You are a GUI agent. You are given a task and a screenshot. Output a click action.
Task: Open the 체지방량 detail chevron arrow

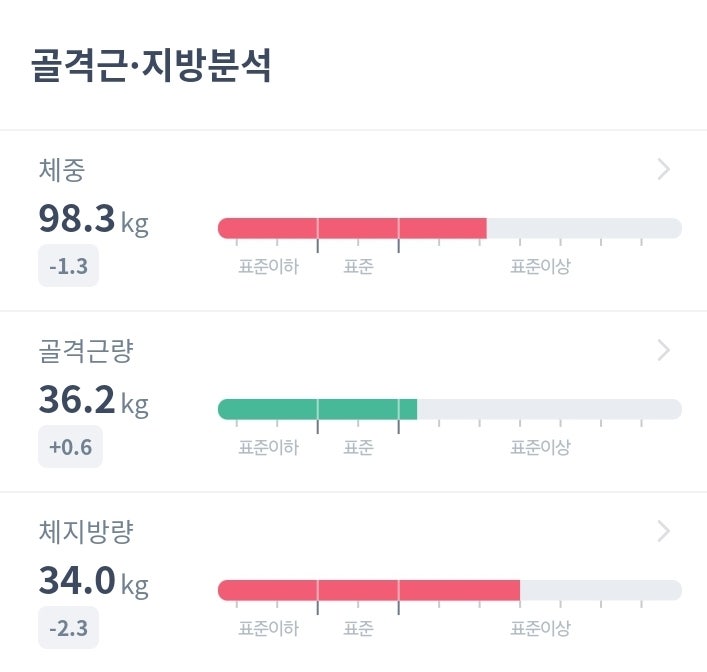tap(663, 531)
